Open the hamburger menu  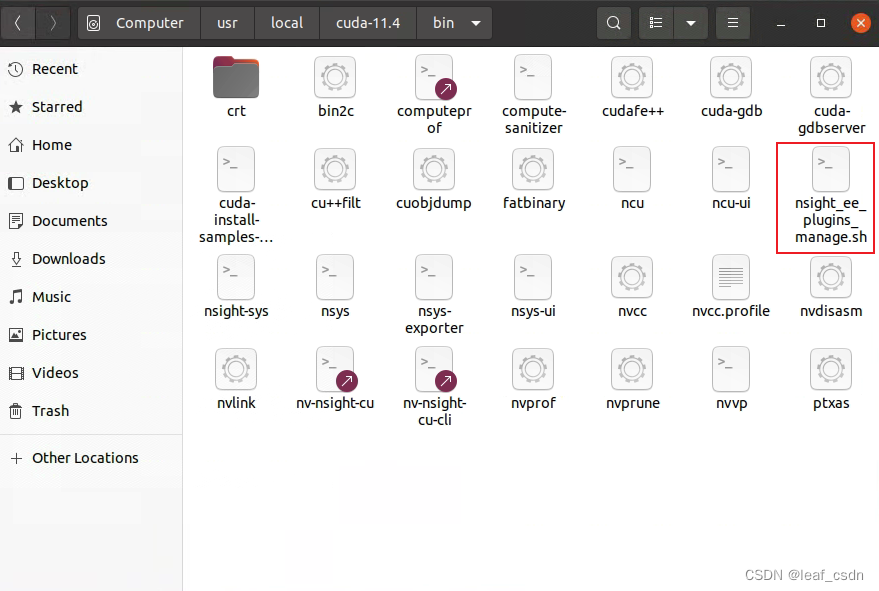733,22
